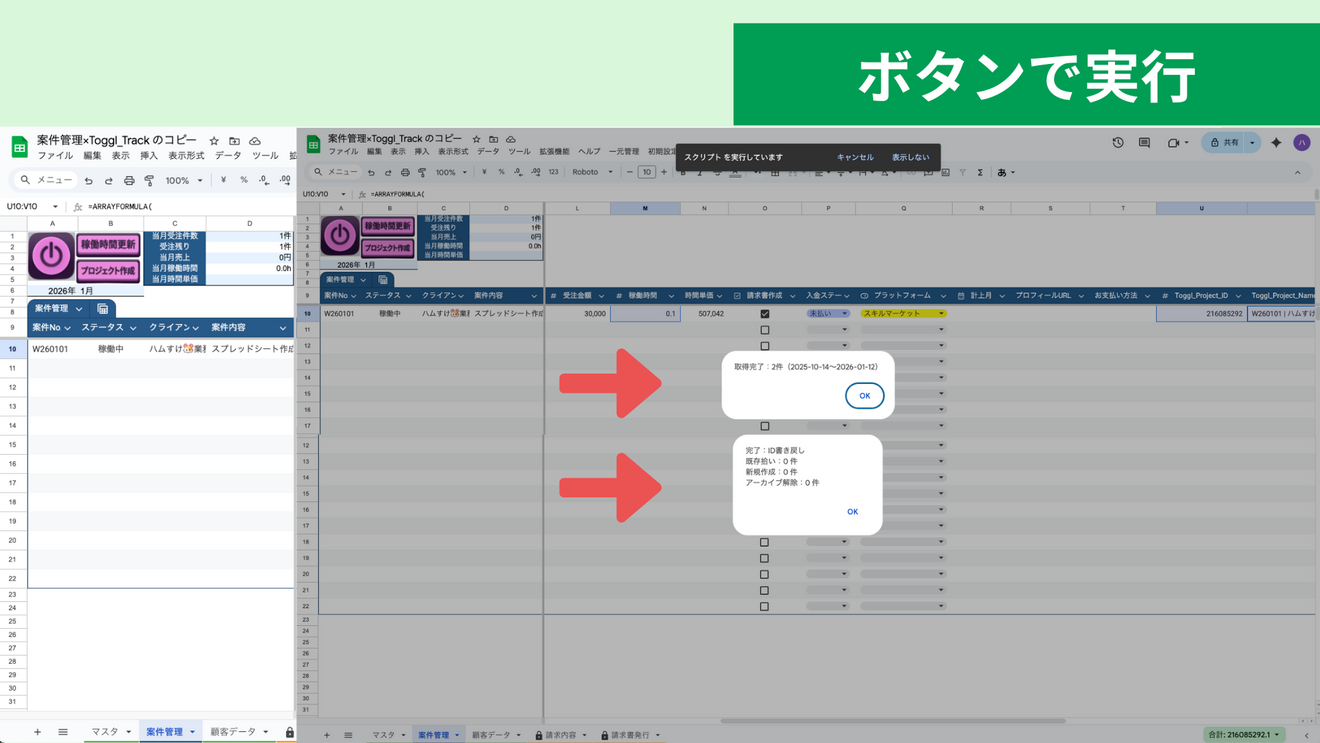Undo in the left window toolbar
This screenshot has width=1320, height=743.
[88, 181]
